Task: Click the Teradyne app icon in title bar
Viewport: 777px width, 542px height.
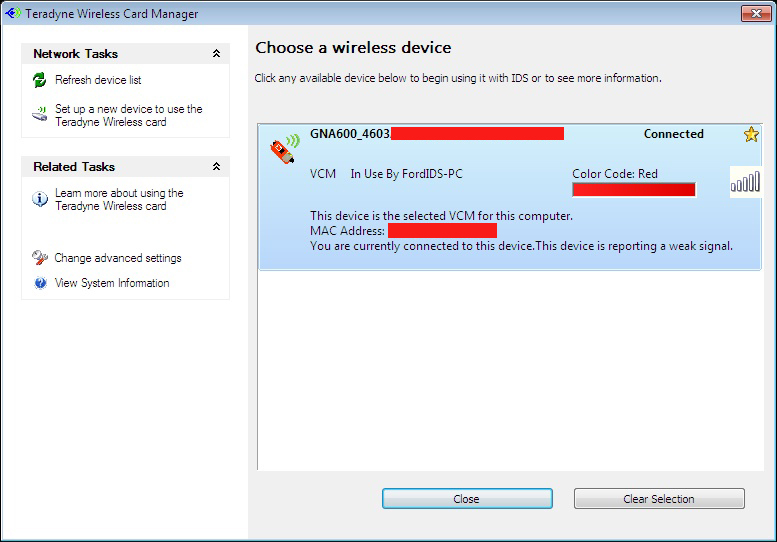Action: click(x=13, y=13)
